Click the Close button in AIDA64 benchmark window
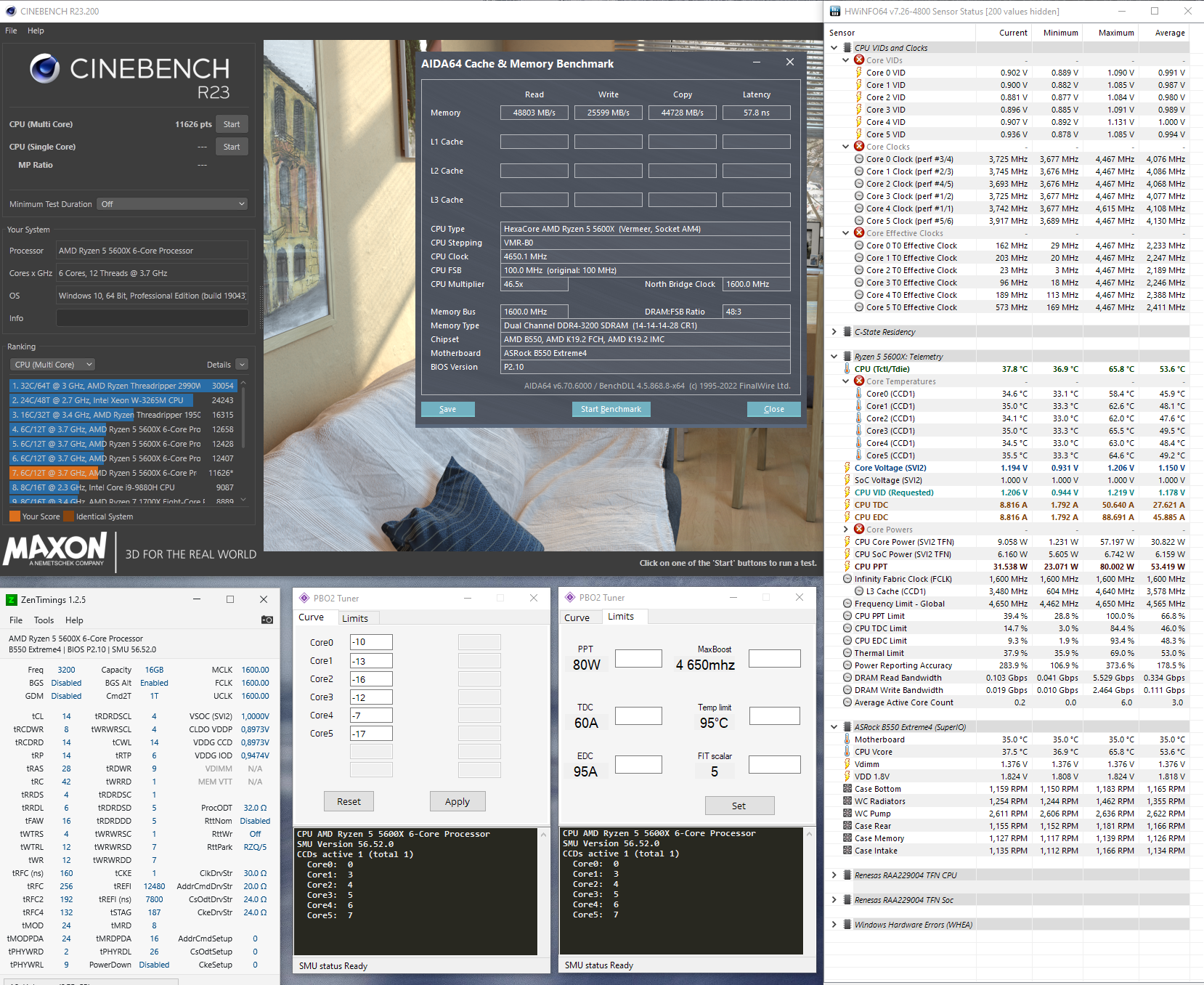 [x=773, y=409]
